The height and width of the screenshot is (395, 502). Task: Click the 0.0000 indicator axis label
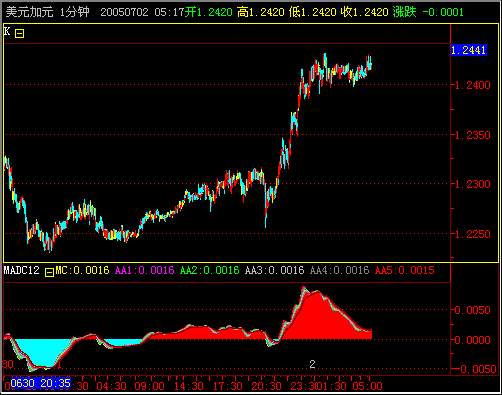(x=473, y=340)
